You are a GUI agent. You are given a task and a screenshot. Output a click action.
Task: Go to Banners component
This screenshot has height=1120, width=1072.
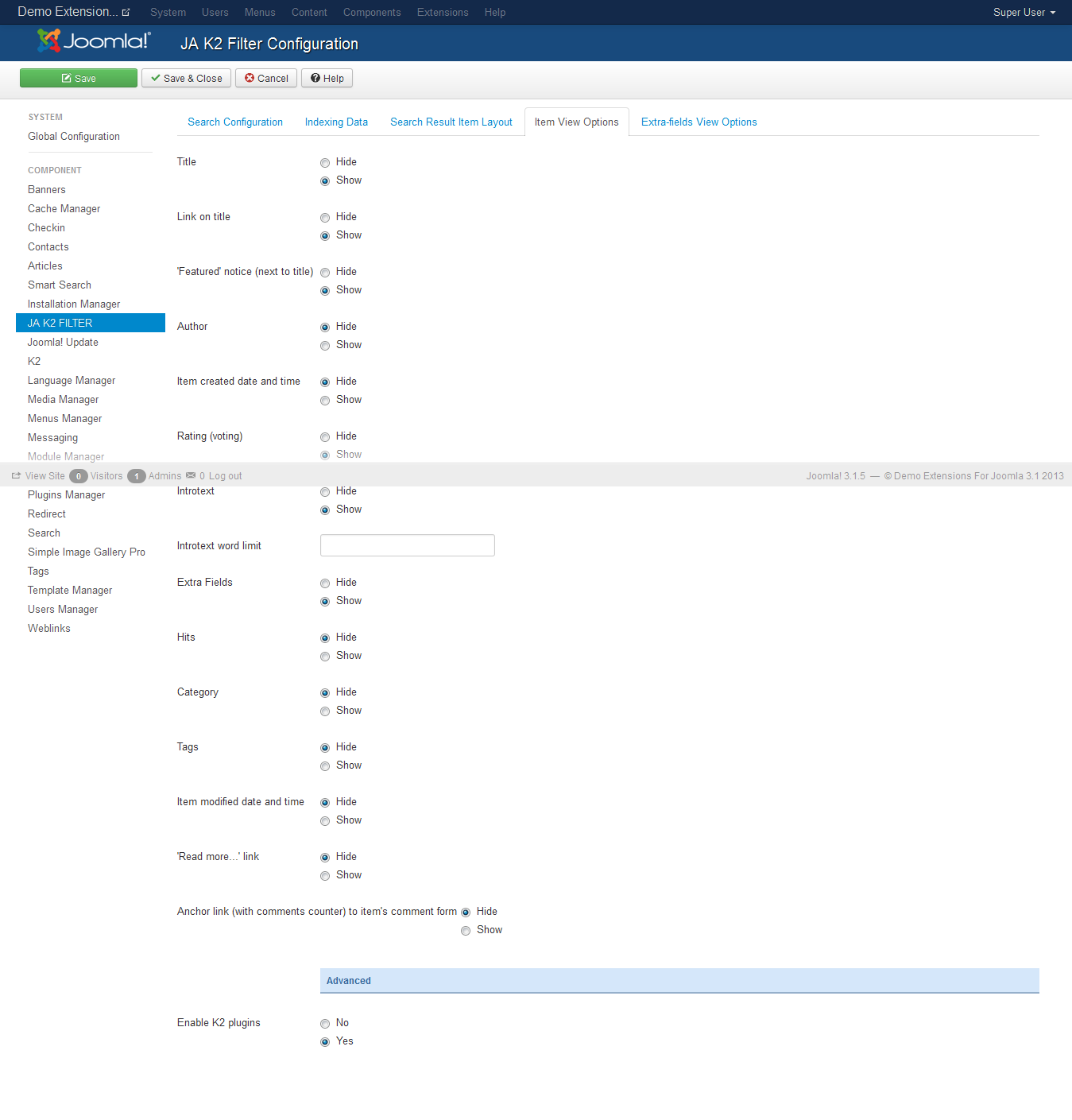(47, 190)
